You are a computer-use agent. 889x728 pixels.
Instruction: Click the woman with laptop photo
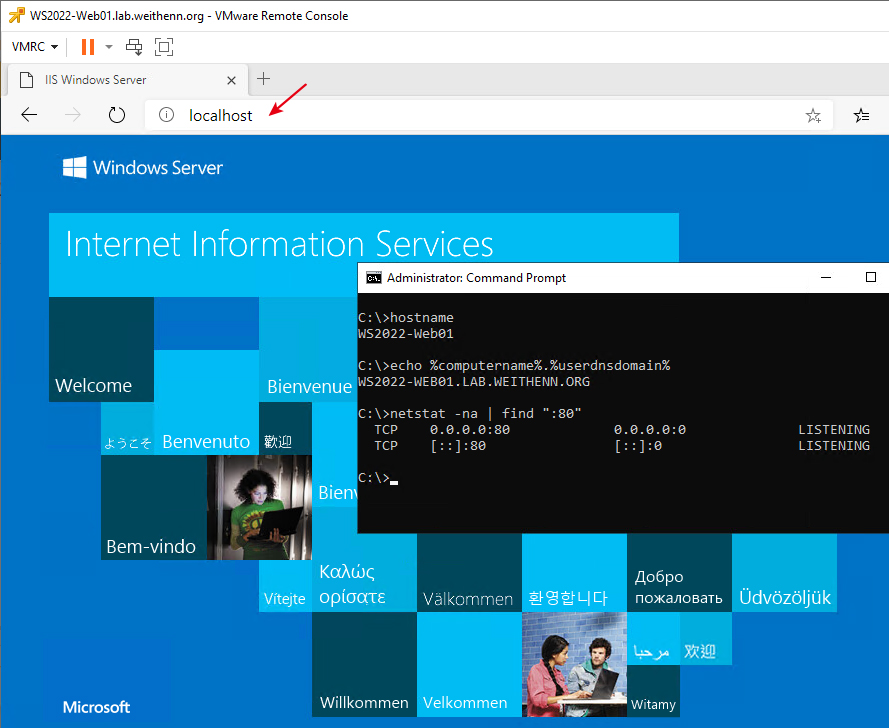pos(259,507)
